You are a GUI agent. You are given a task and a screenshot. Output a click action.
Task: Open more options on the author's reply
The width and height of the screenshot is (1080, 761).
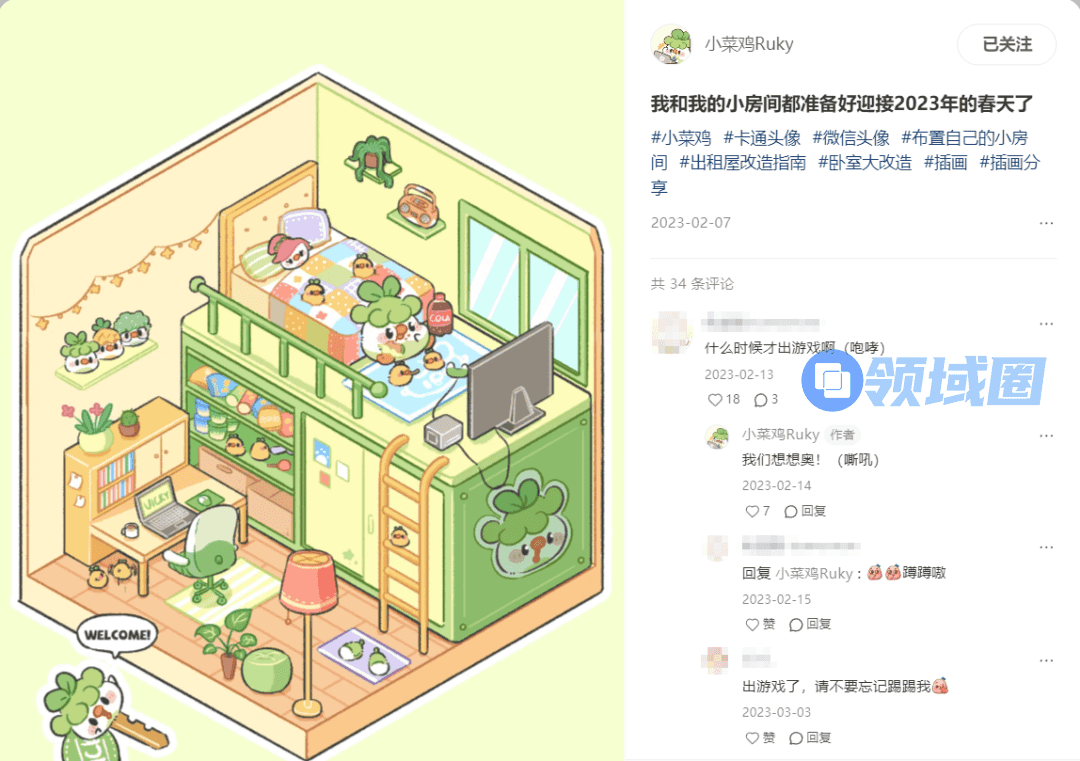pyautogui.click(x=1046, y=435)
